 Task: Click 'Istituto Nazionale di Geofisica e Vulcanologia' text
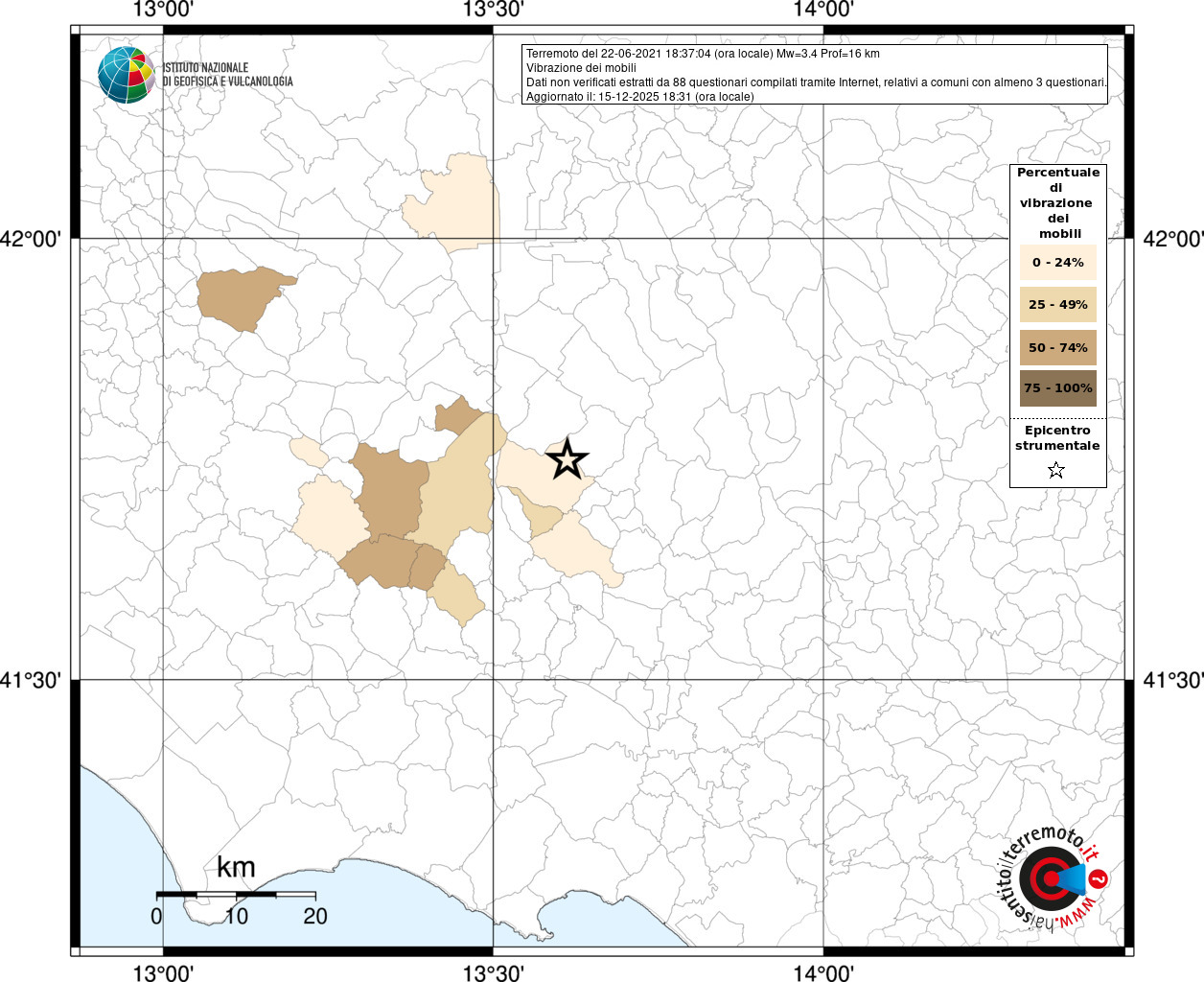point(228,75)
